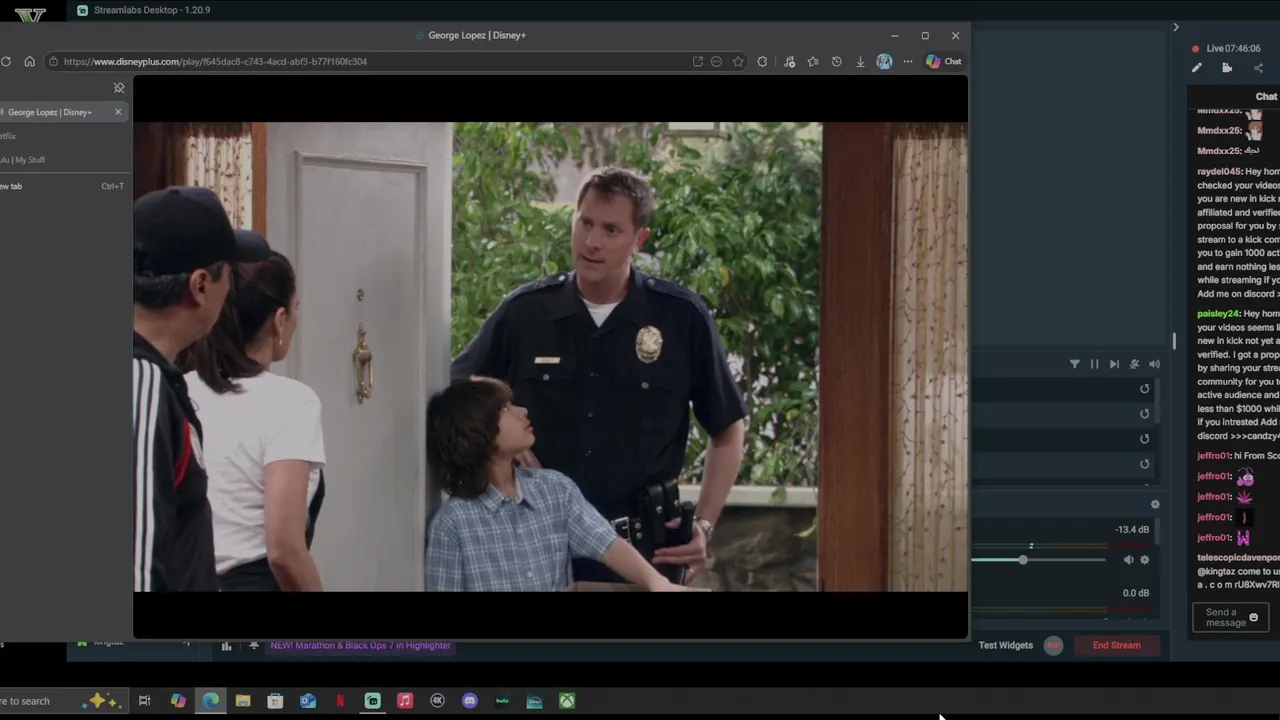Click the edit stream info pencil icon
Image resolution: width=1280 pixels, height=720 pixels.
click(x=1196, y=68)
